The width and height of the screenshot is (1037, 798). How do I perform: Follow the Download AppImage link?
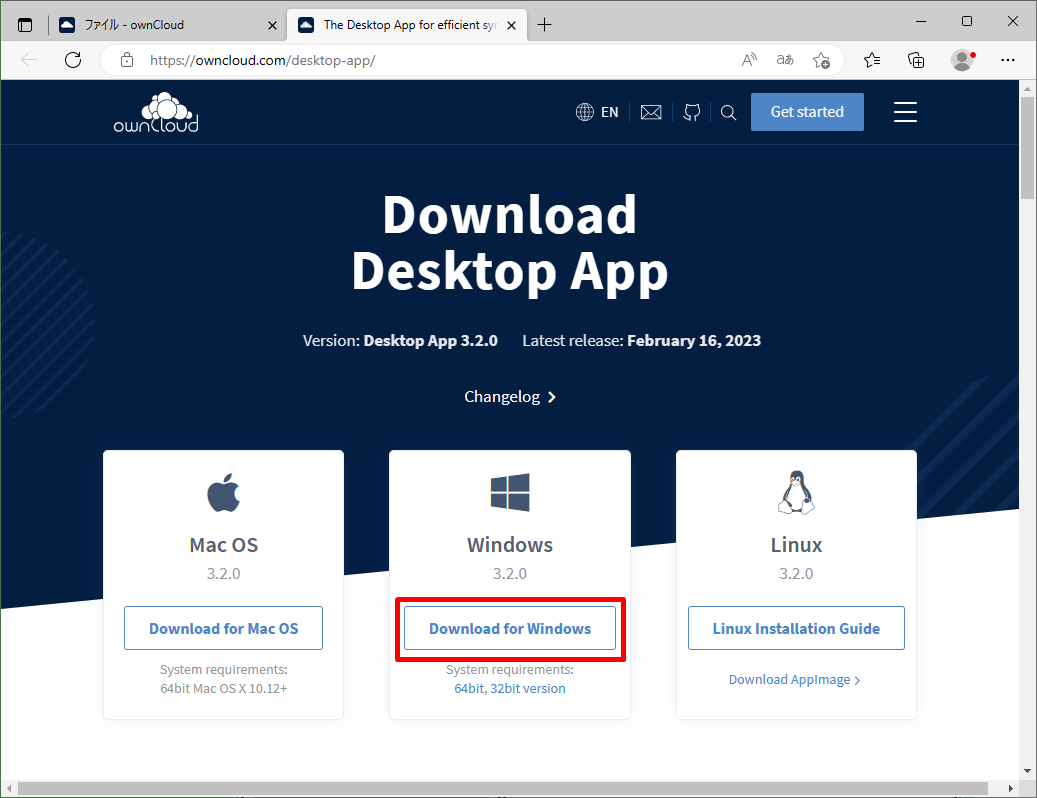tap(794, 680)
